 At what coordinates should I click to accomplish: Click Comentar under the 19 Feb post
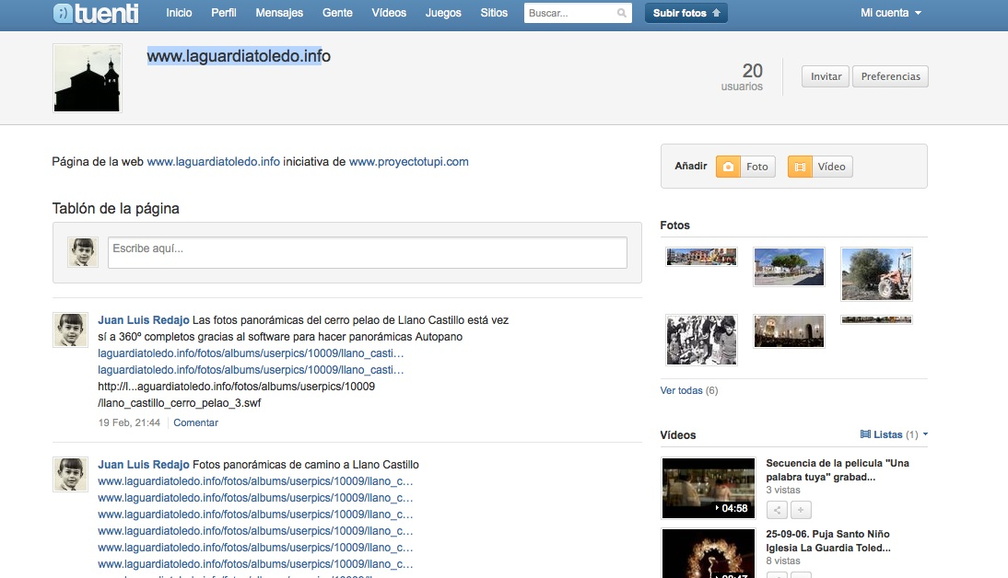tap(195, 422)
